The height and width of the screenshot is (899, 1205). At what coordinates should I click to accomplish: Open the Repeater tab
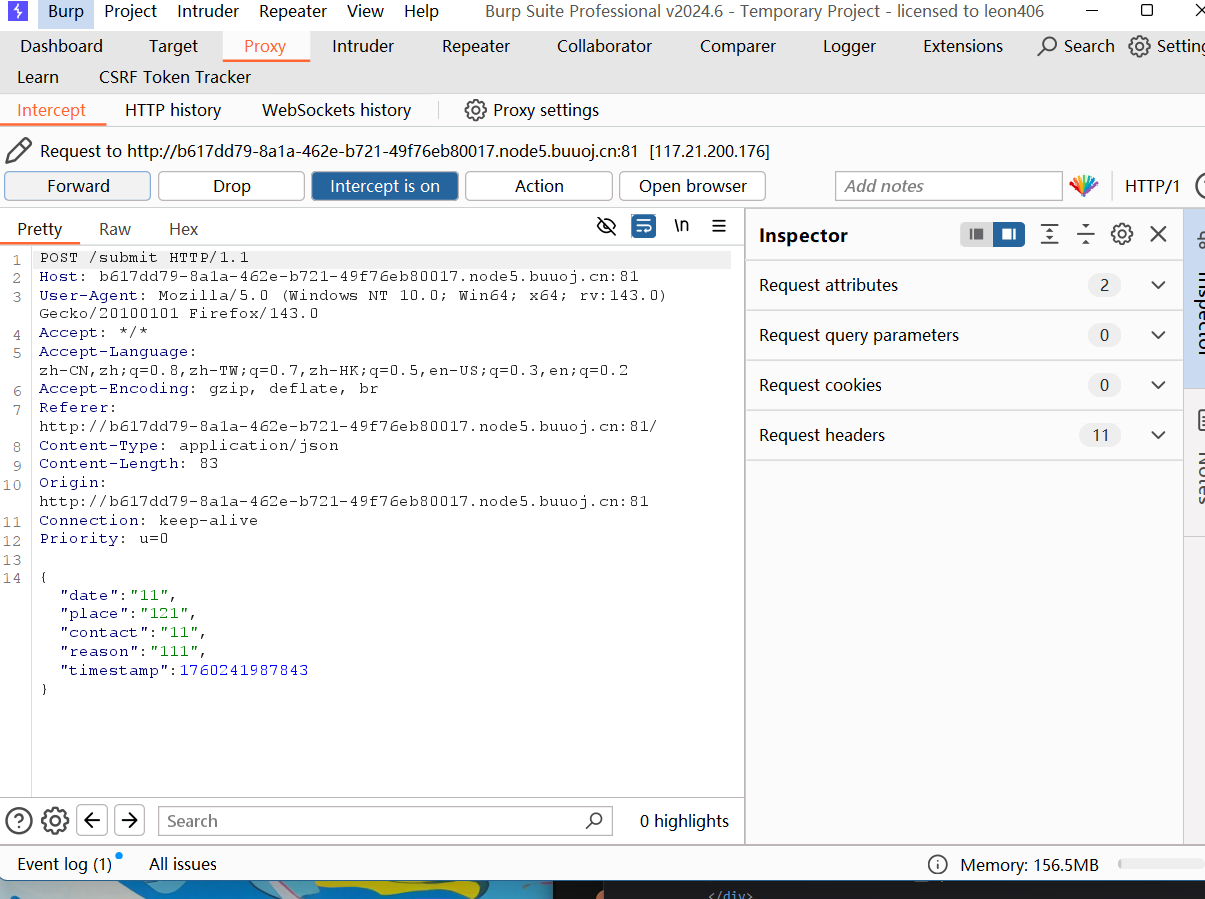click(476, 46)
